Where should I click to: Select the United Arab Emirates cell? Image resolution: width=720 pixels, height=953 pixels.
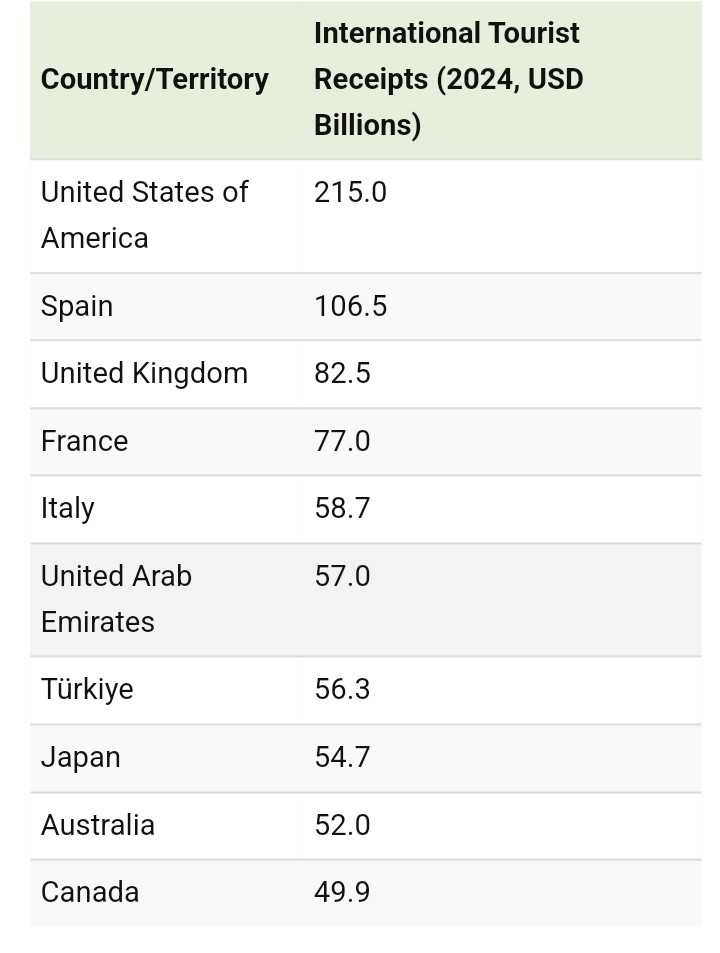coord(116,598)
